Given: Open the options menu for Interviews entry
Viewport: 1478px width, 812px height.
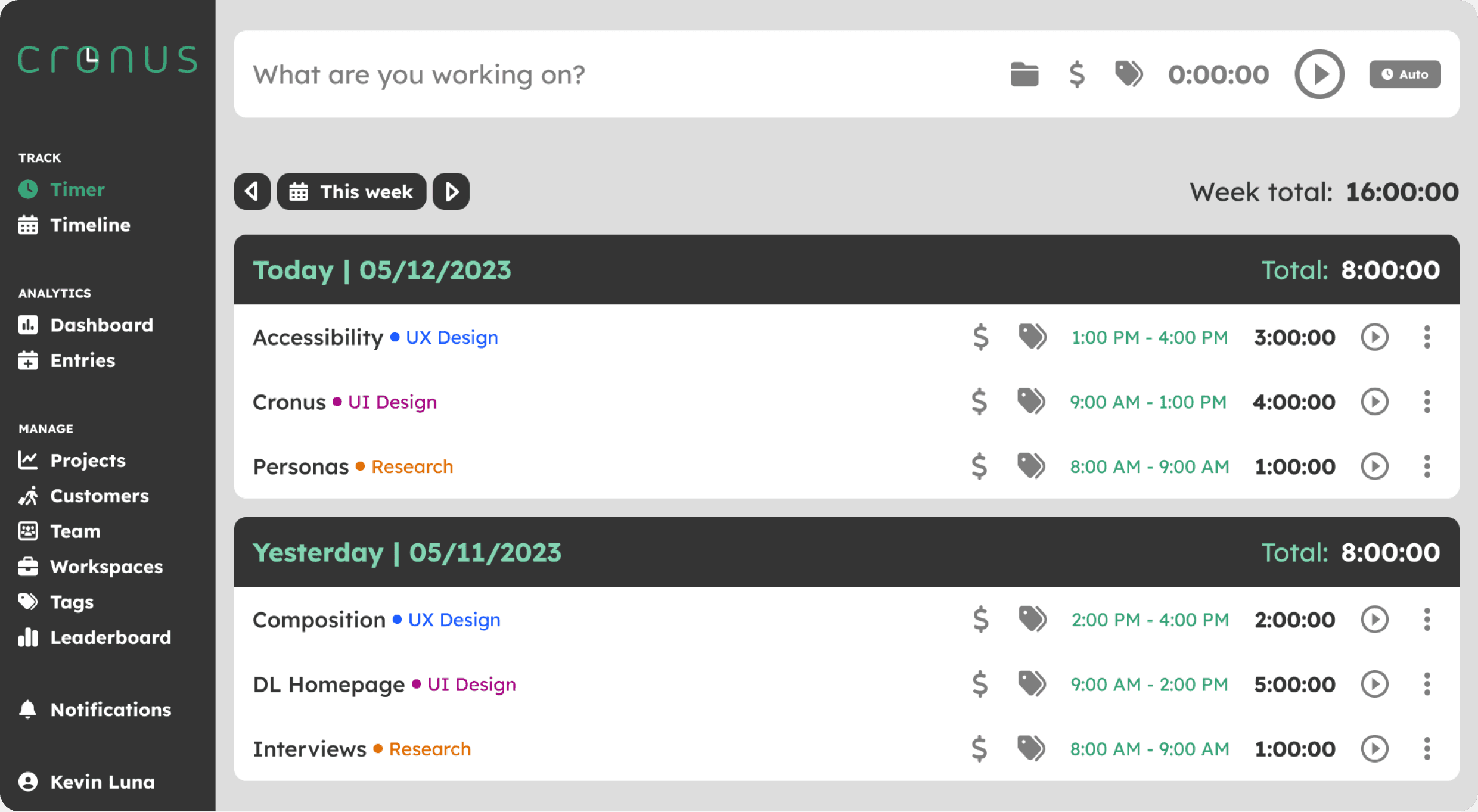Looking at the screenshot, I should 1427,749.
